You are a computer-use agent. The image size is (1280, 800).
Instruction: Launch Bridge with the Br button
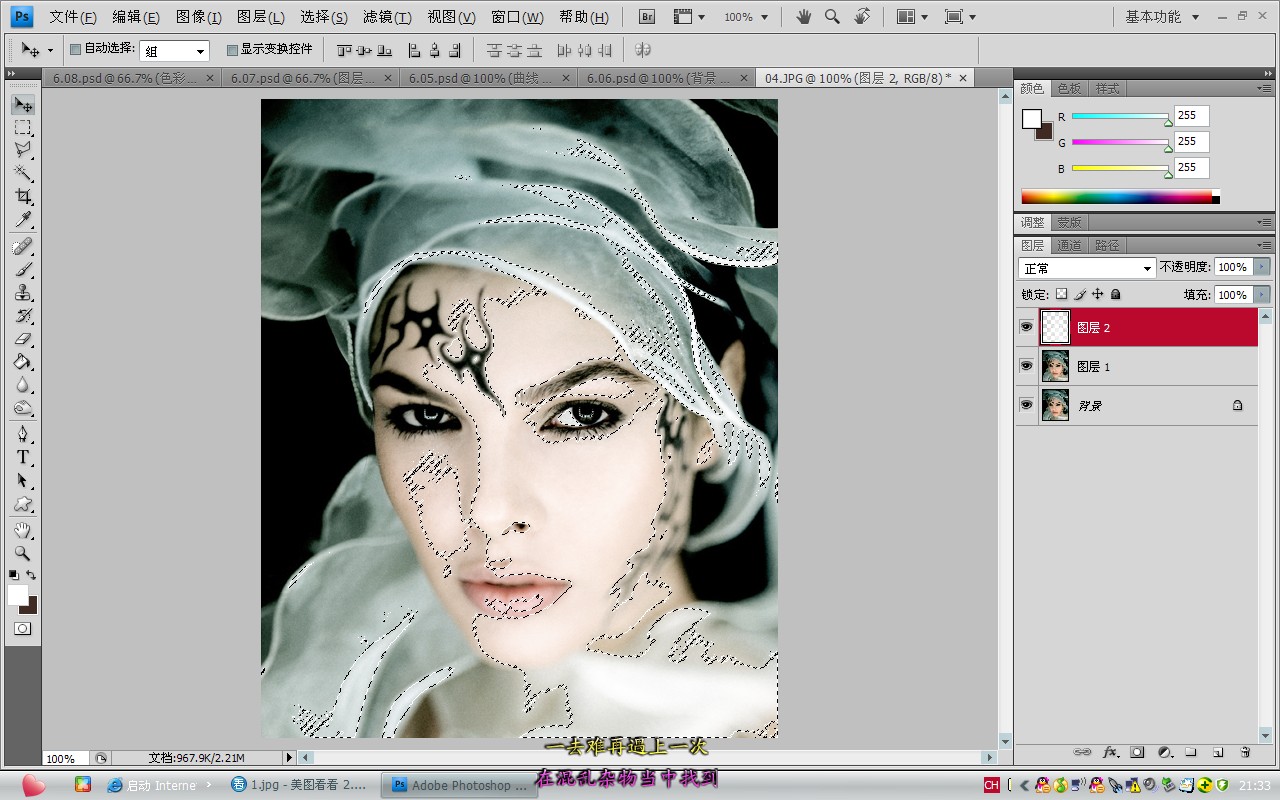click(647, 17)
